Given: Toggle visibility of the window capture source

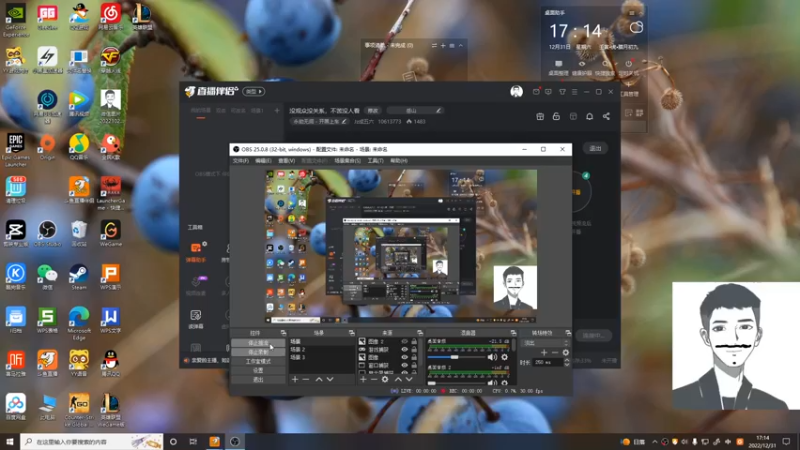Looking at the screenshot, I should coord(405,365).
